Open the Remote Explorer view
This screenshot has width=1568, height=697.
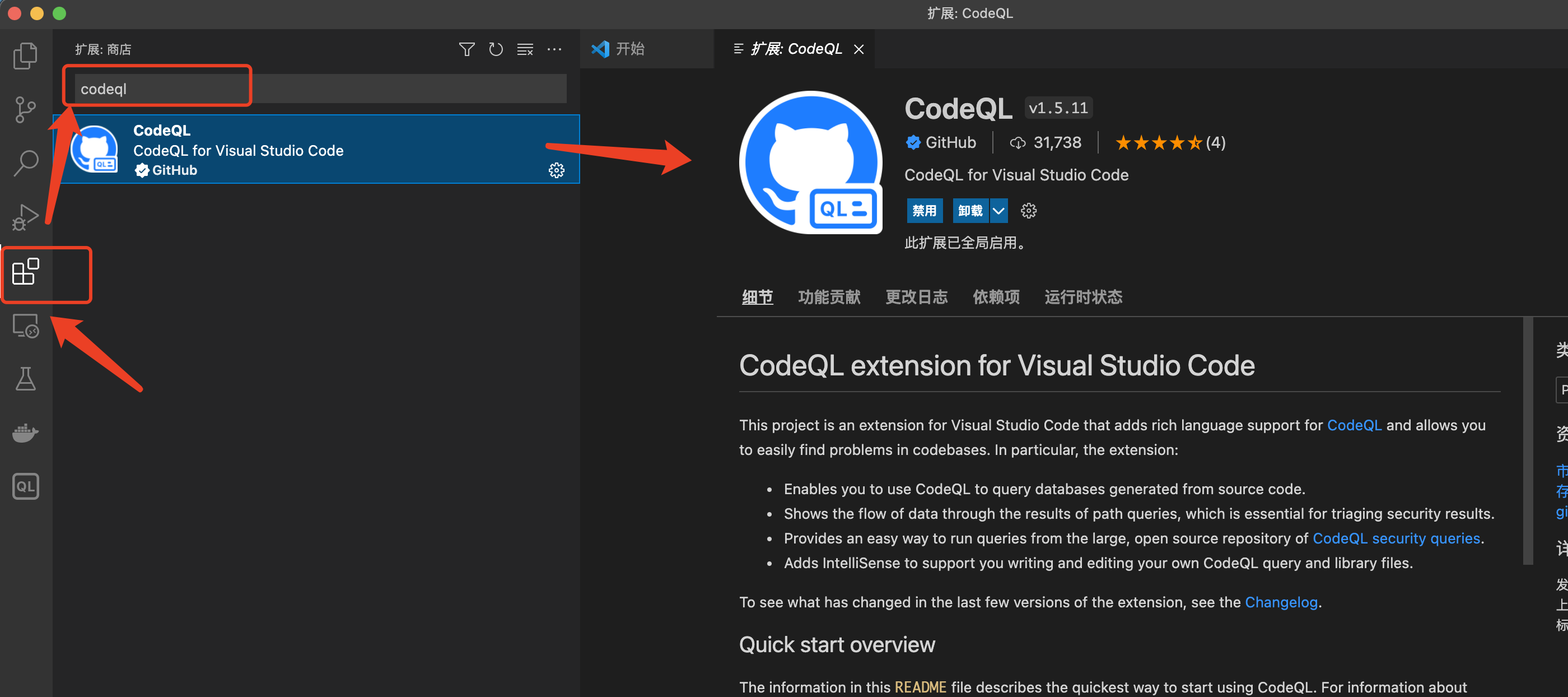click(x=26, y=326)
